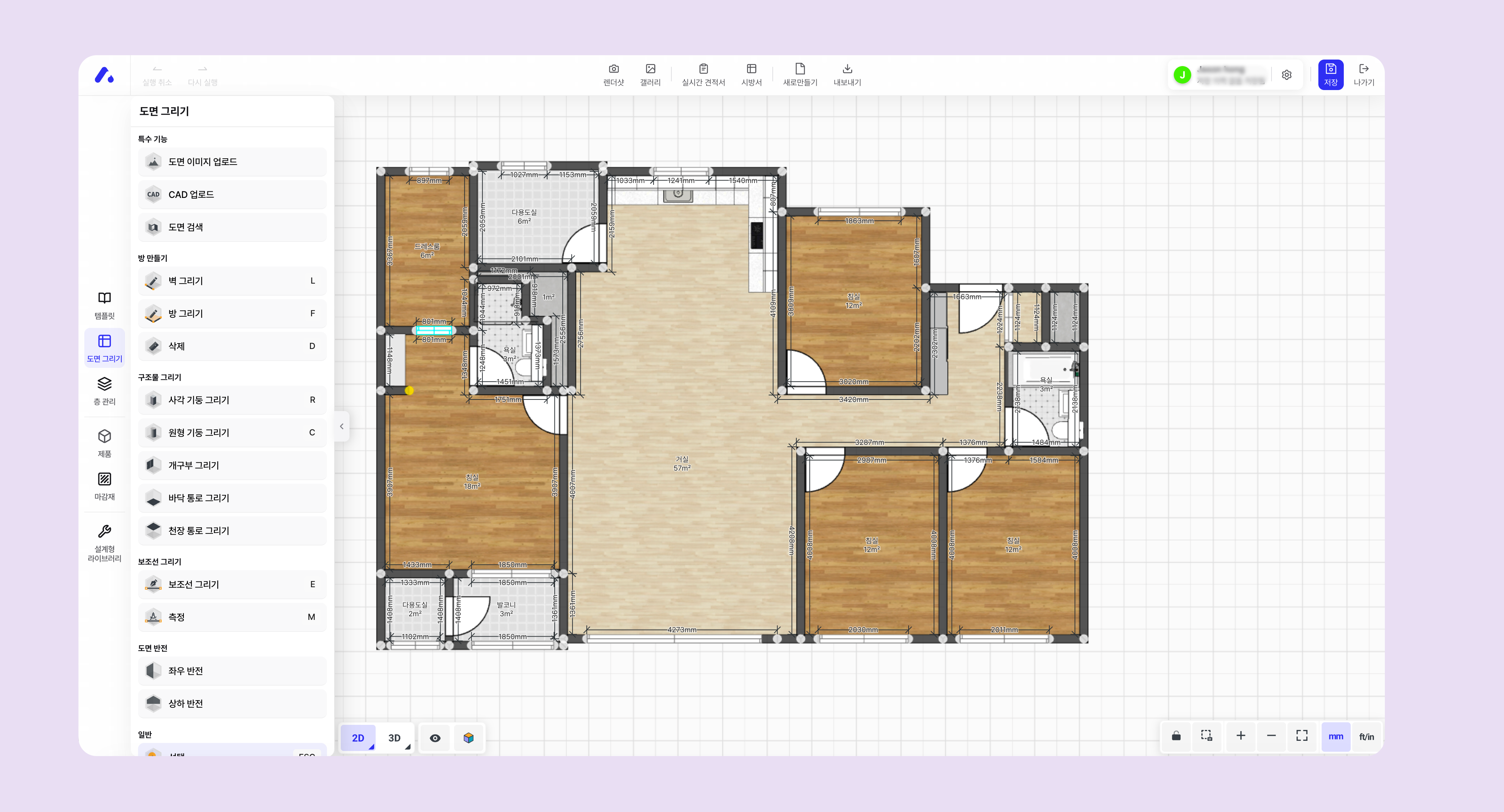
Task: Click the lock icon in the bottom toolbar
Action: (x=1176, y=736)
